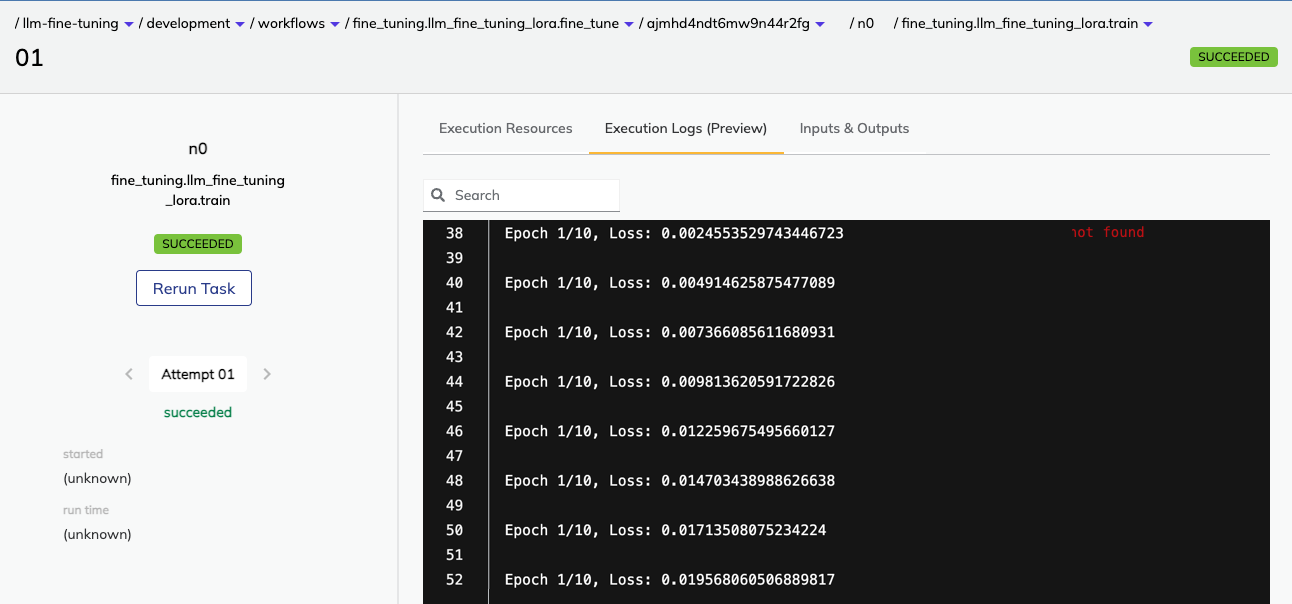This screenshot has width=1292, height=604.
Task: Click the Attempt 01 label
Action: [x=197, y=373]
